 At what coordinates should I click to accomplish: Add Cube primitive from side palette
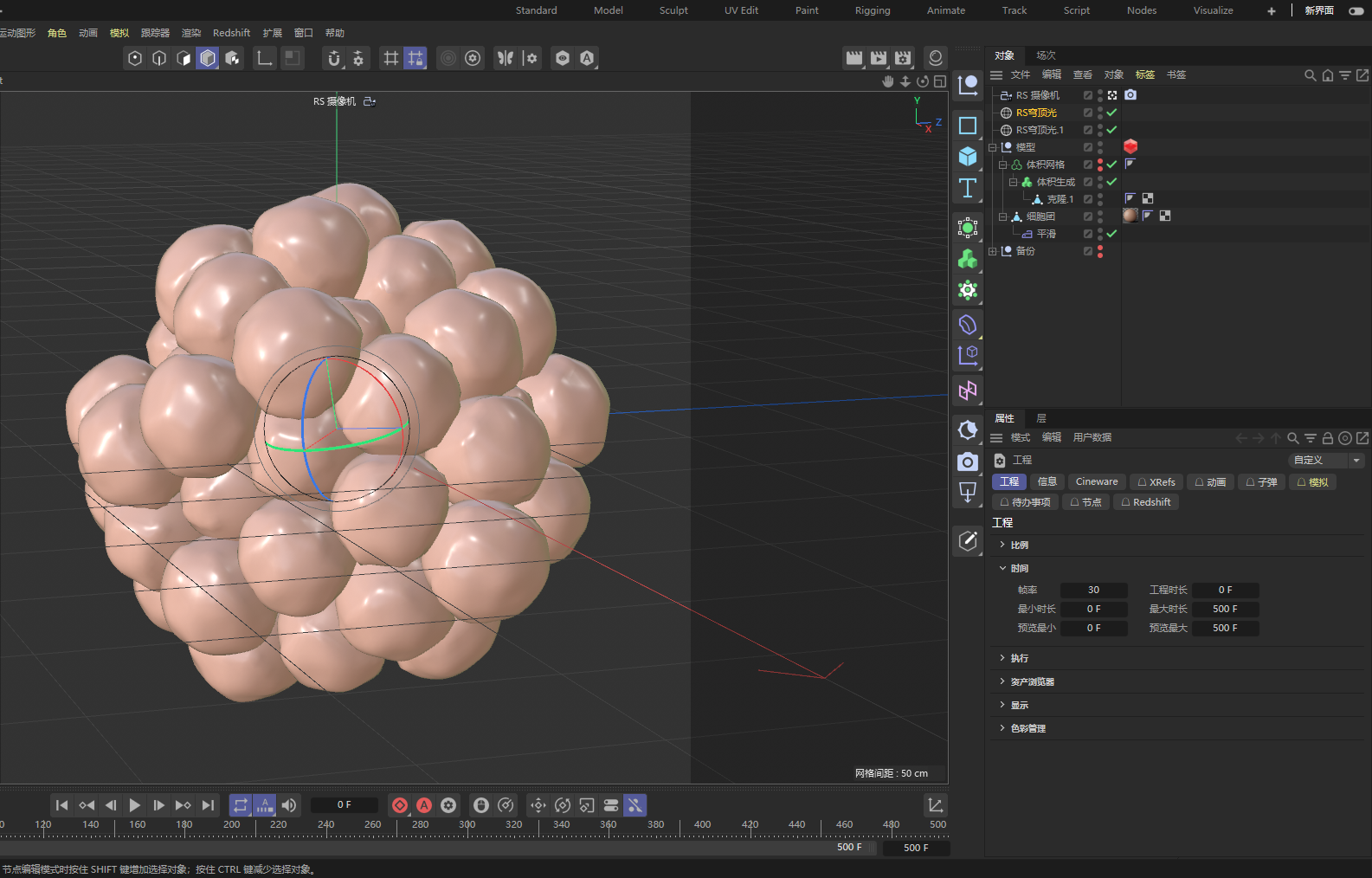[x=968, y=157]
